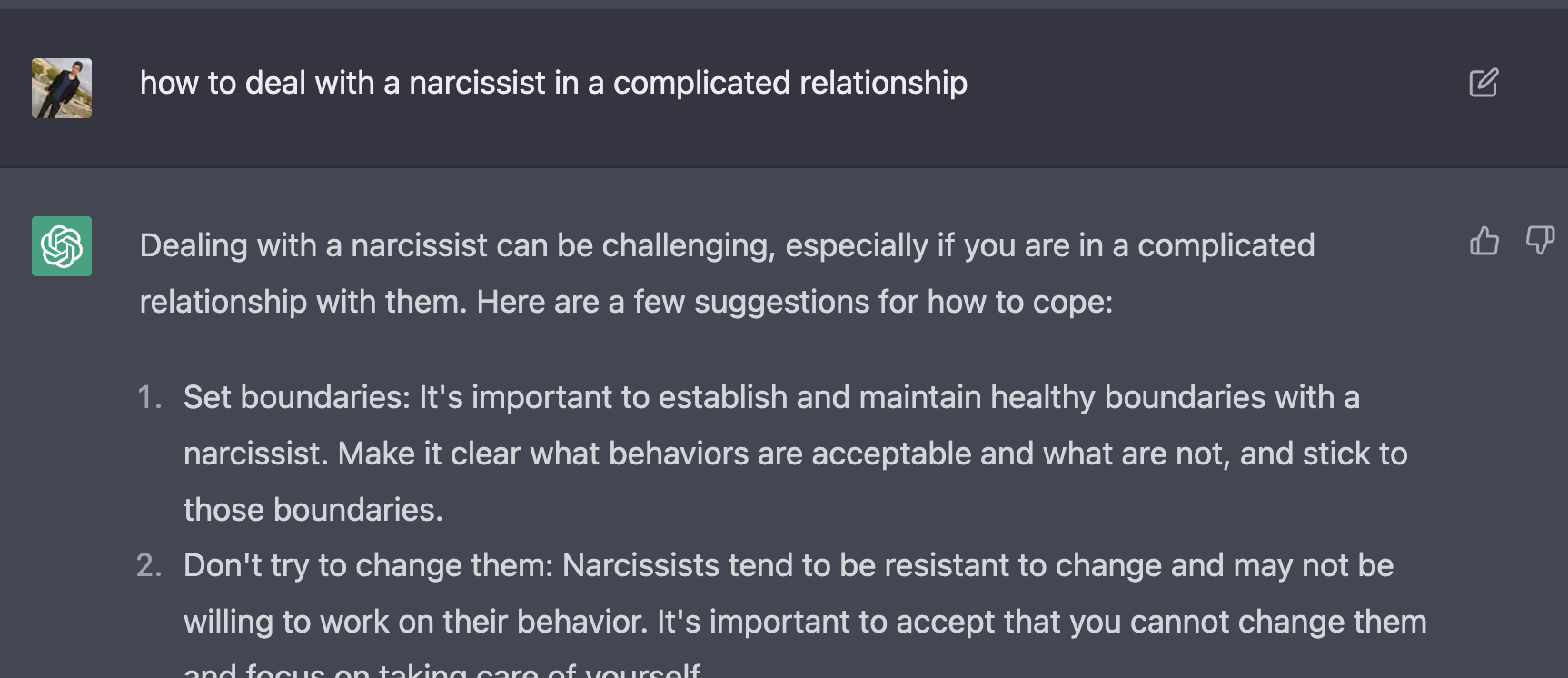This screenshot has height=678, width=1568.
Task: Click the "those boundaries." line
Action: (x=313, y=510)
